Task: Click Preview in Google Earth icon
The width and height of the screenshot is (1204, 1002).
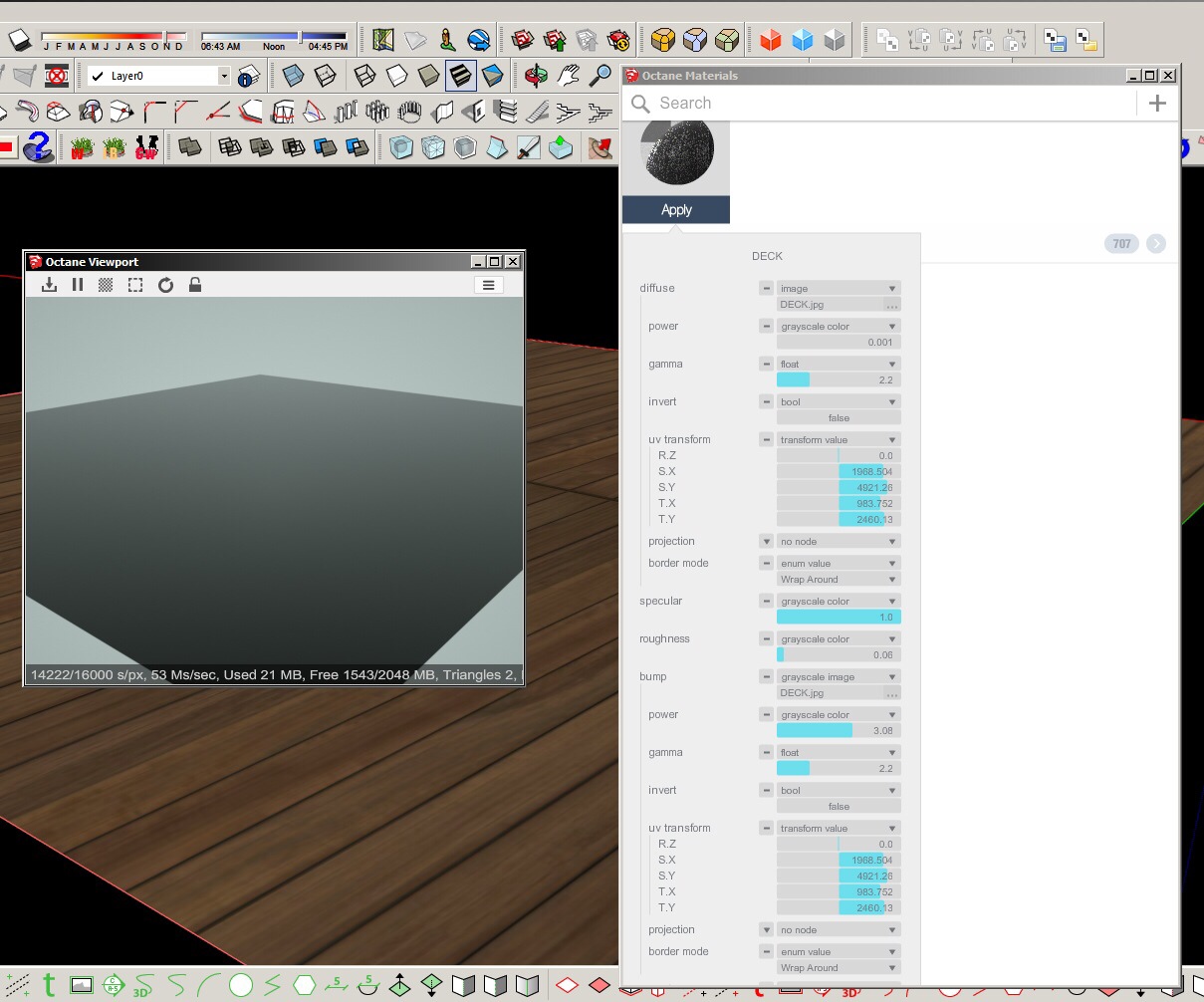Action: tap(479, 40)
